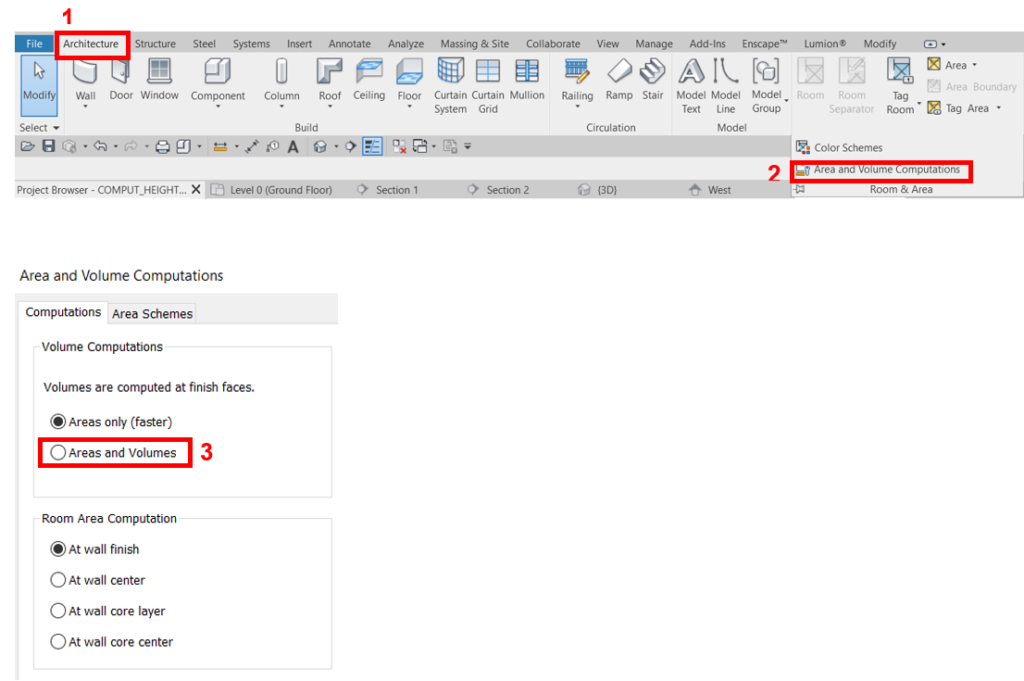This screenshot has height=681, width=1024.
Task: Pin the Room & Area panel
Action: (x=801, y=189)
